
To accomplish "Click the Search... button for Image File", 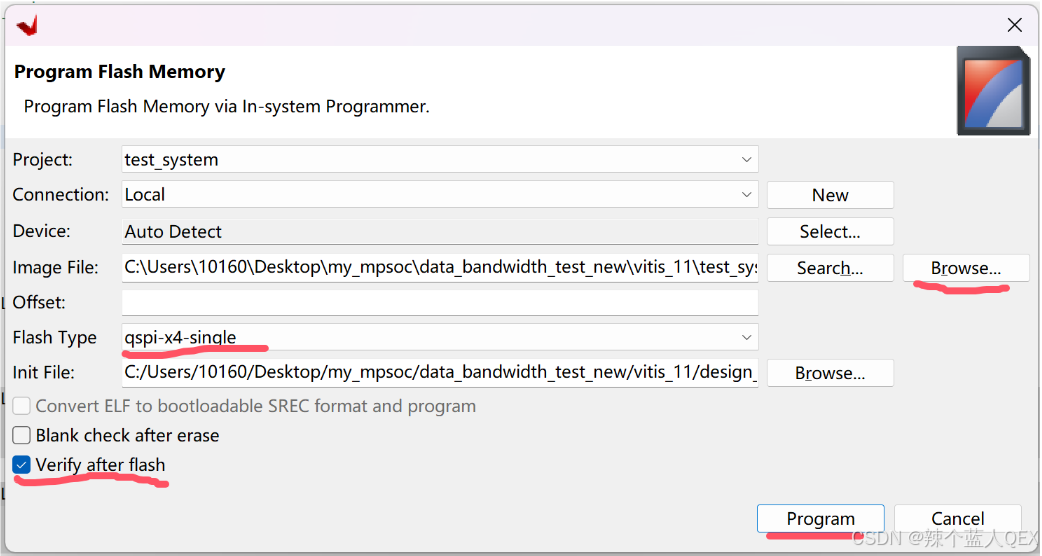I will [830, 268].
